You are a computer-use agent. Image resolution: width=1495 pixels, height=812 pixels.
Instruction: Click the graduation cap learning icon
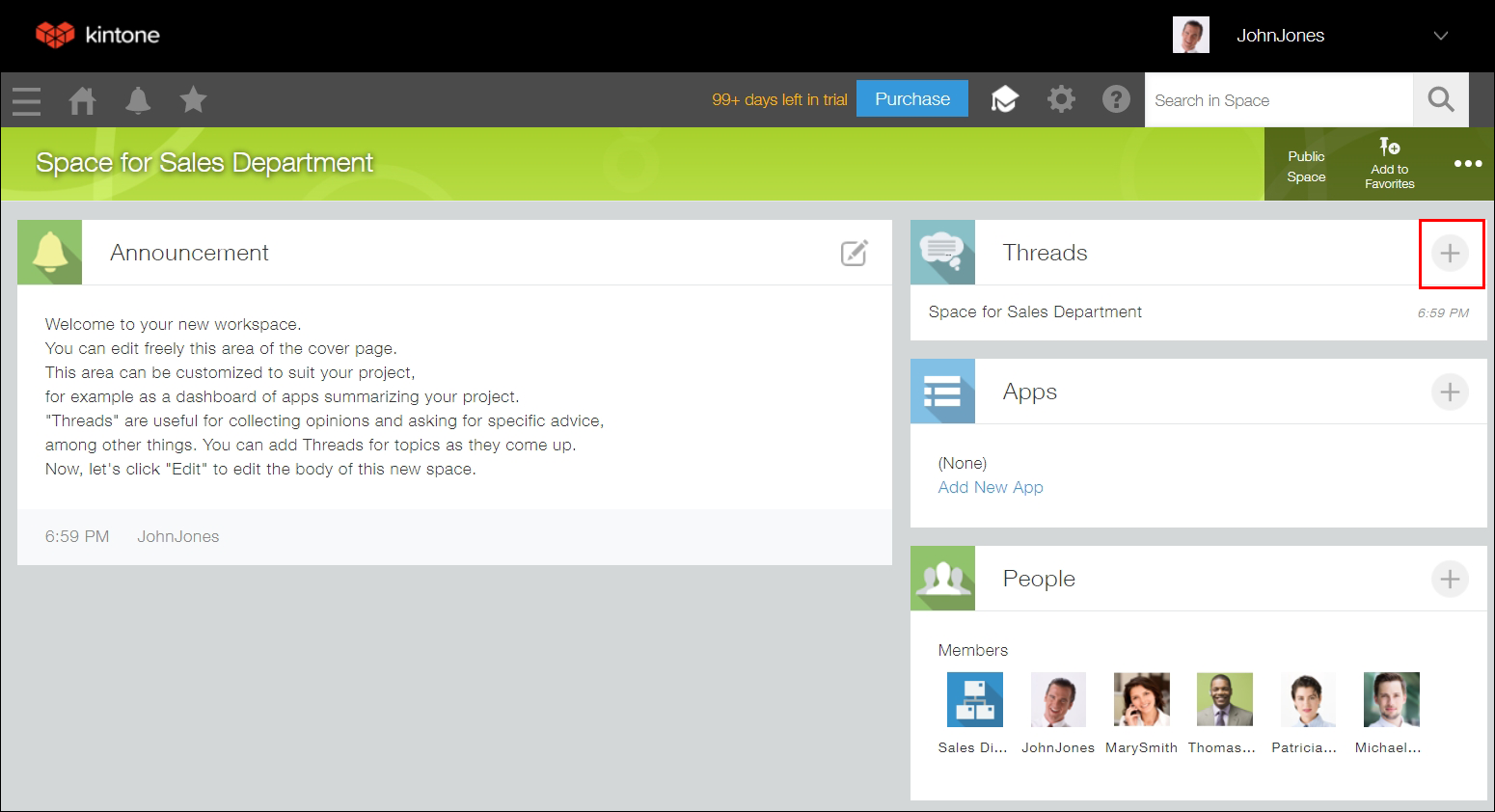pos(1005,99)
